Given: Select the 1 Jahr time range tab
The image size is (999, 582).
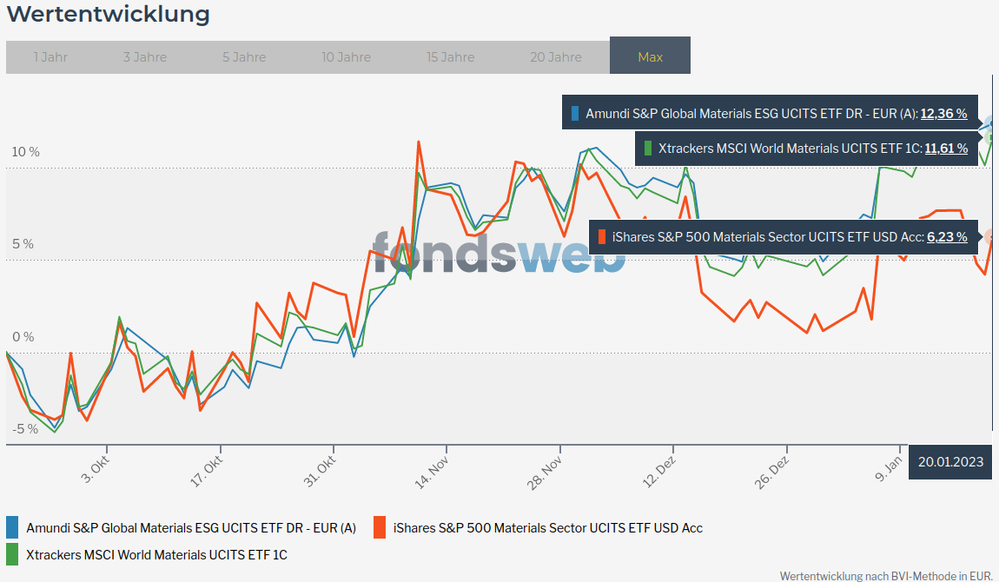Looking at the screenshot, I should (x=50, y=57).
